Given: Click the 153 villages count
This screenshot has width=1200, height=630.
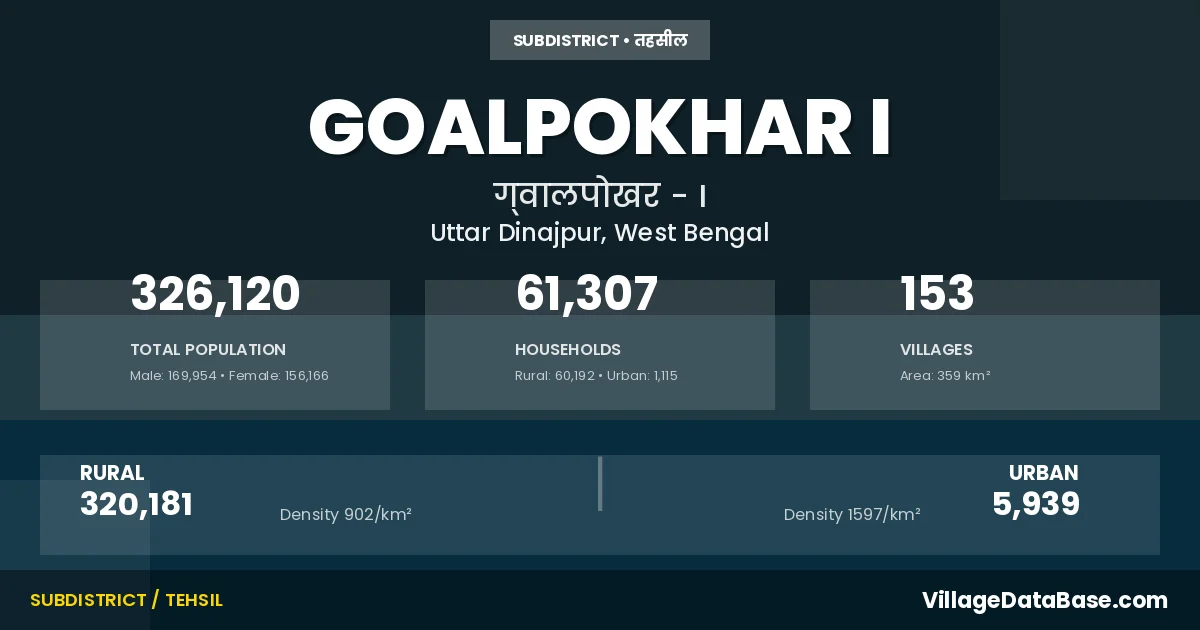Looking at the screenshot, I should click(937, 294).
